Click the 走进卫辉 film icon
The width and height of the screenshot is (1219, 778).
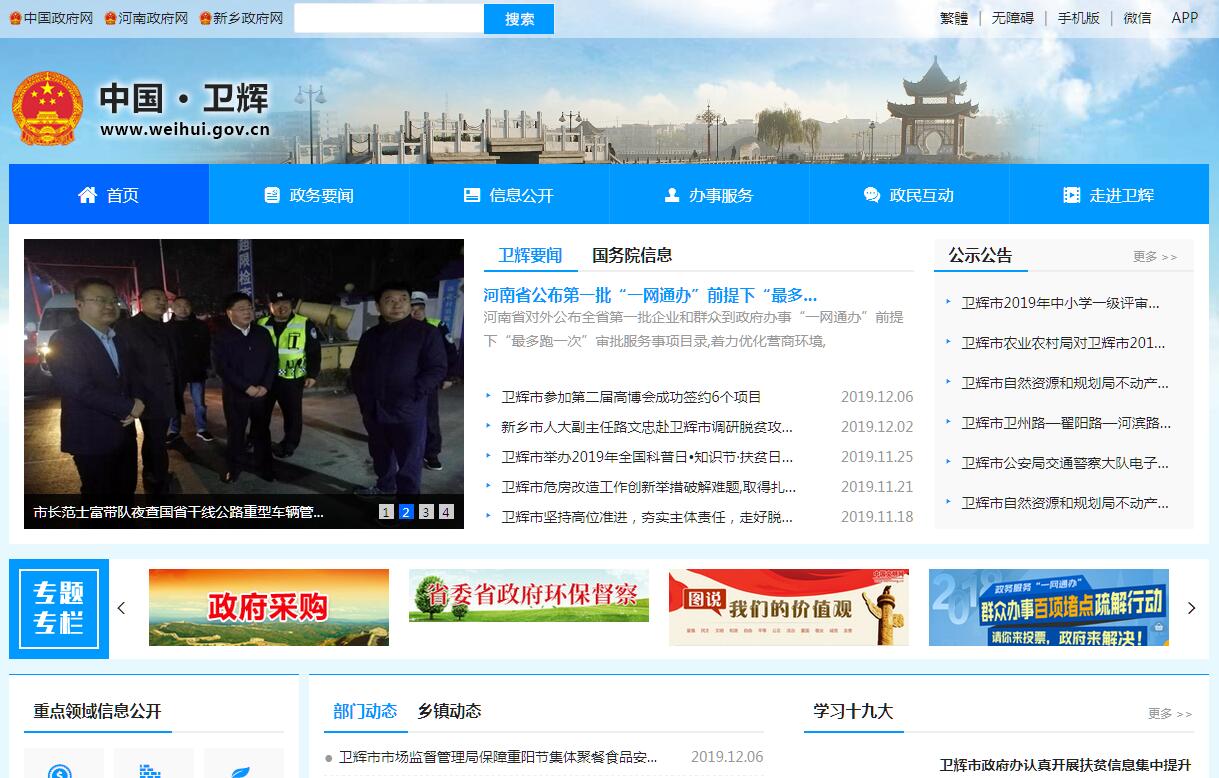[x=1072, y=195]
